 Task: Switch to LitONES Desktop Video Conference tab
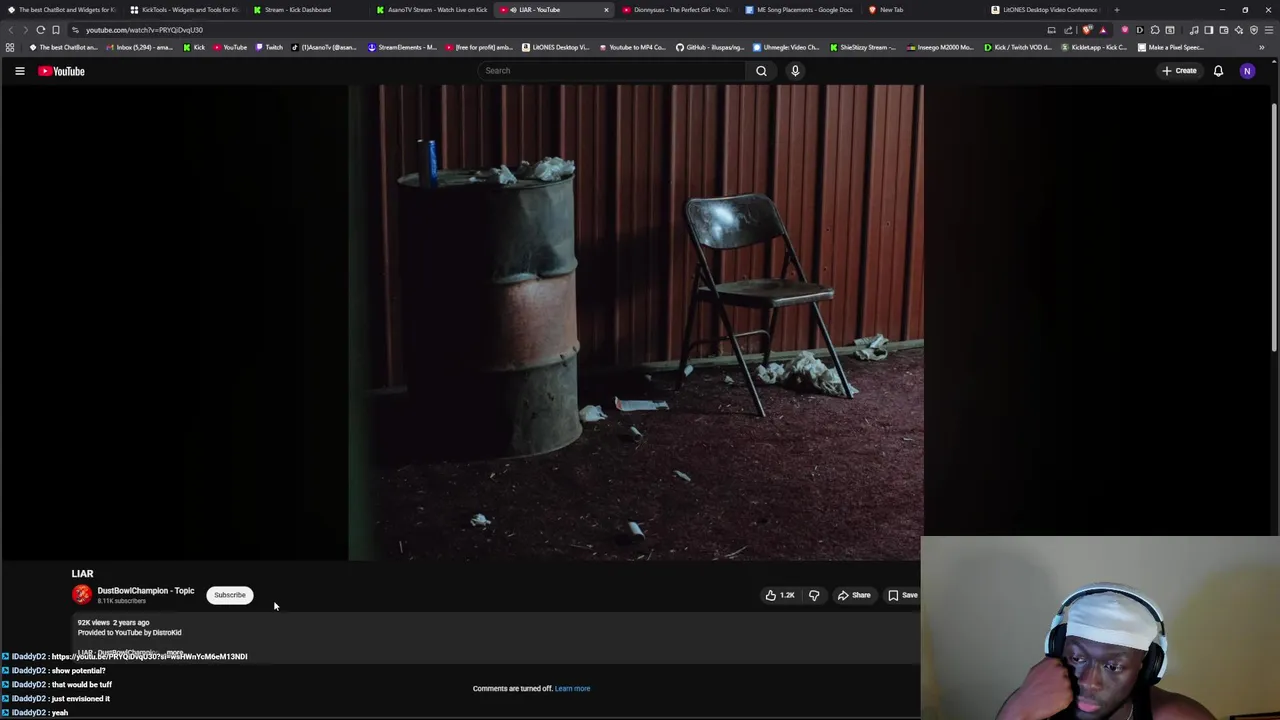click(x=1046, y=10)
